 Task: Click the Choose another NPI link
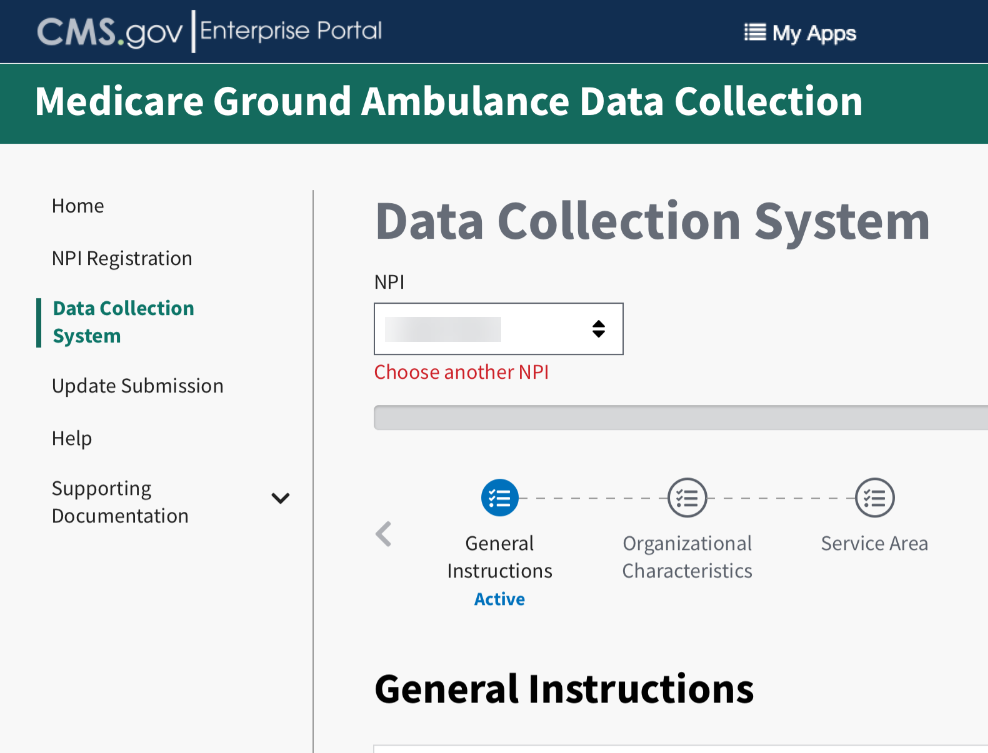[461, 373]
